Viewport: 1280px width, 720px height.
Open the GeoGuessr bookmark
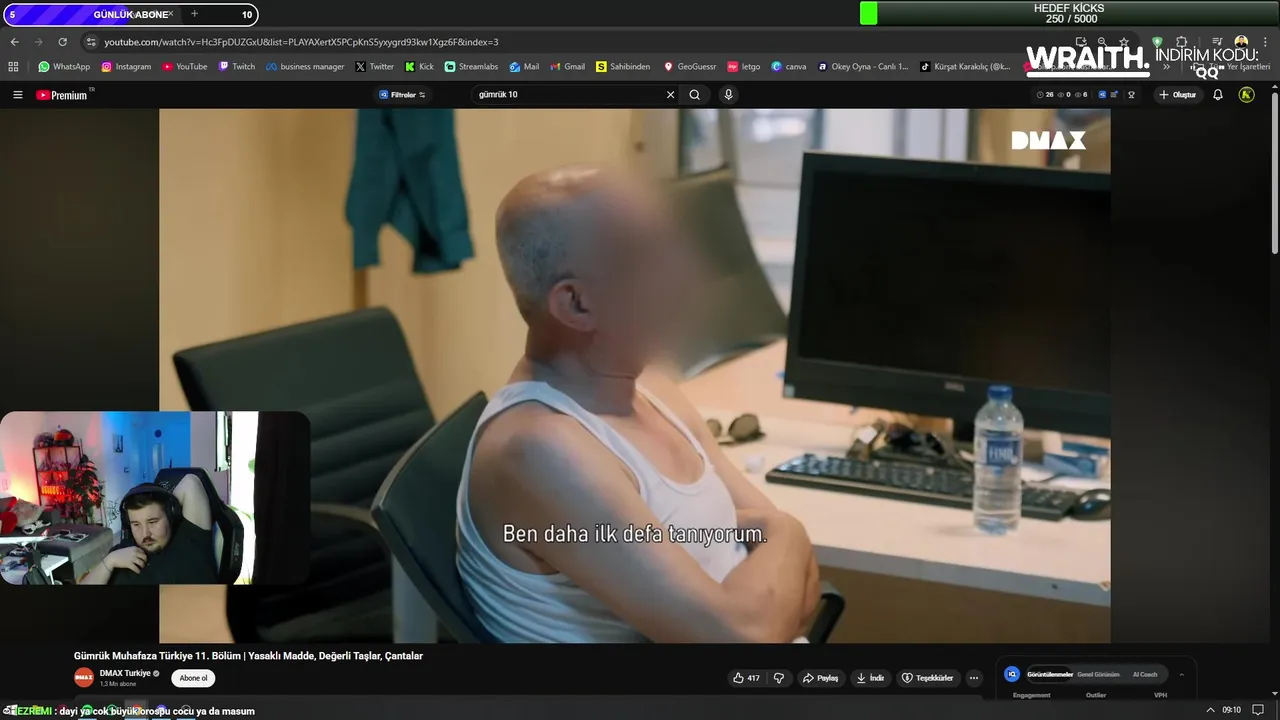(690, 67)
